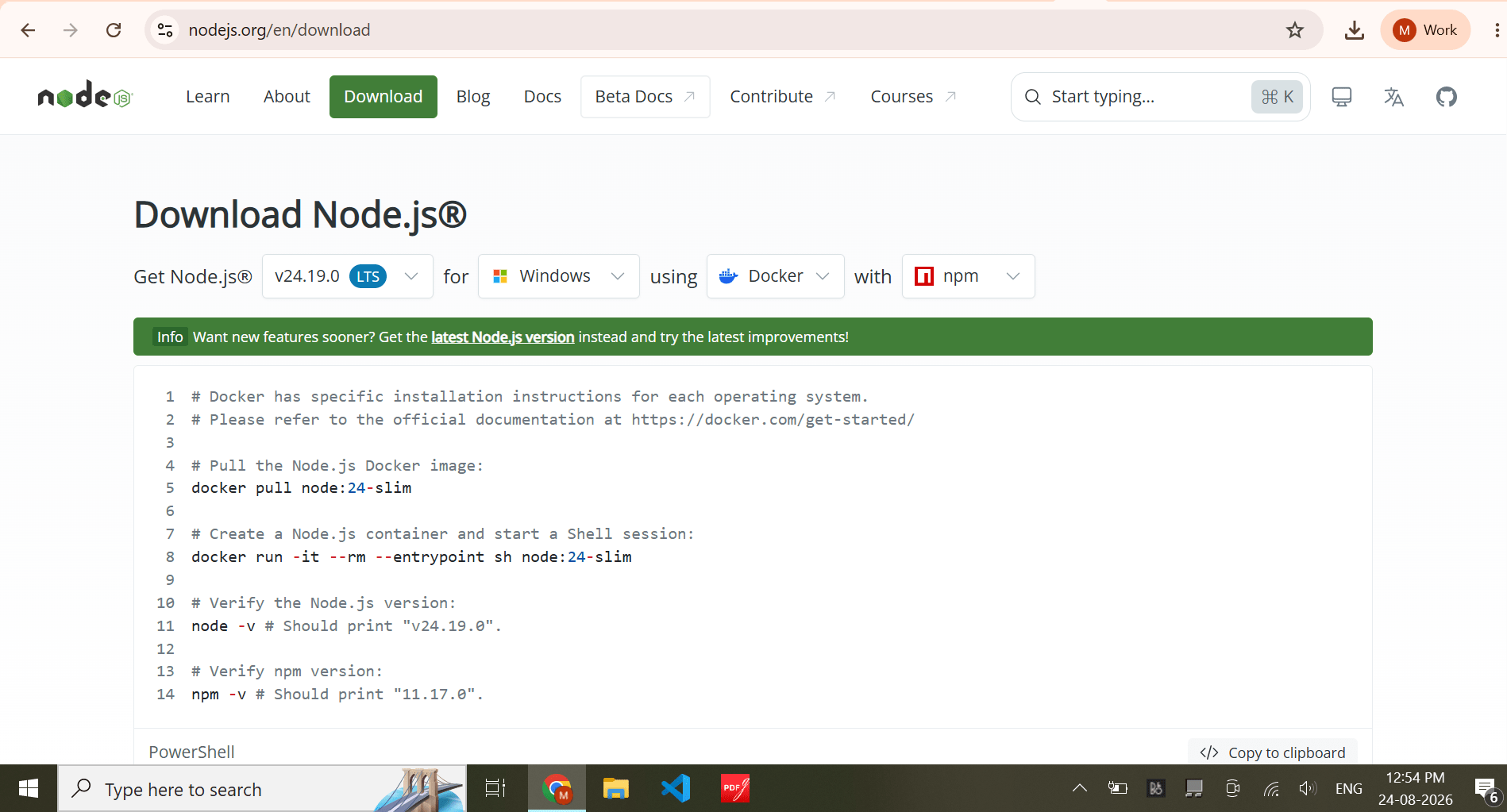Image resolution: width=1507 pixels, height=812 pixels.
Task: Go forward with the browser forward arrow
Action: pos(71,30)
